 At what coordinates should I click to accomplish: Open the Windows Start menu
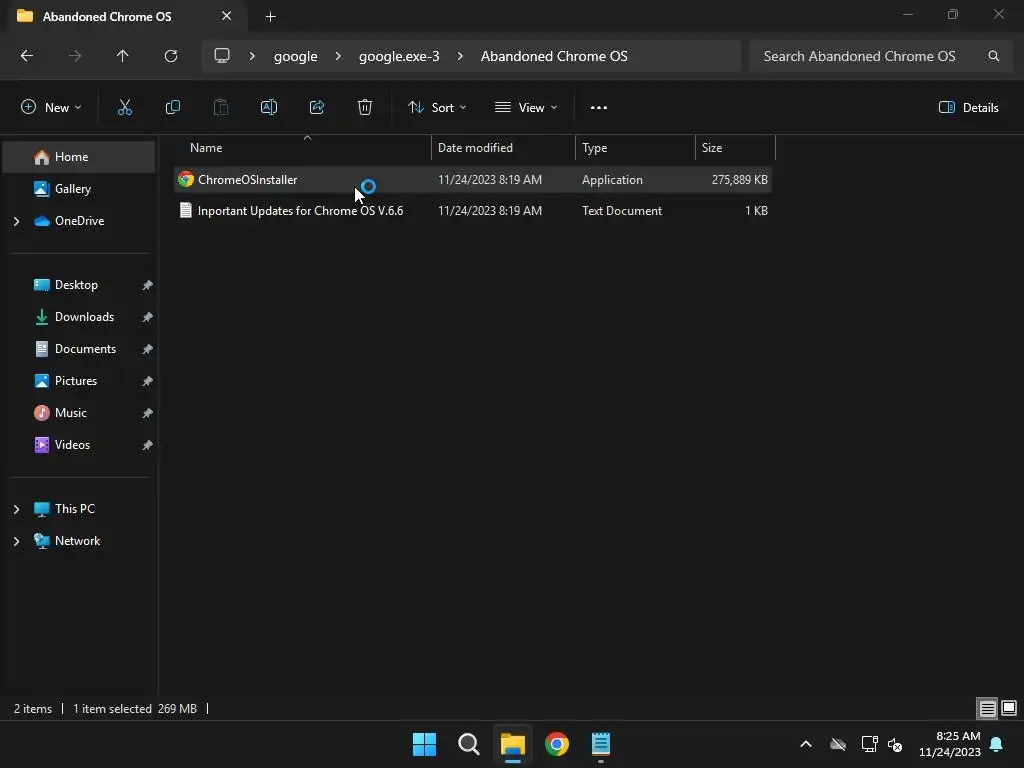[x=424, y=744]
